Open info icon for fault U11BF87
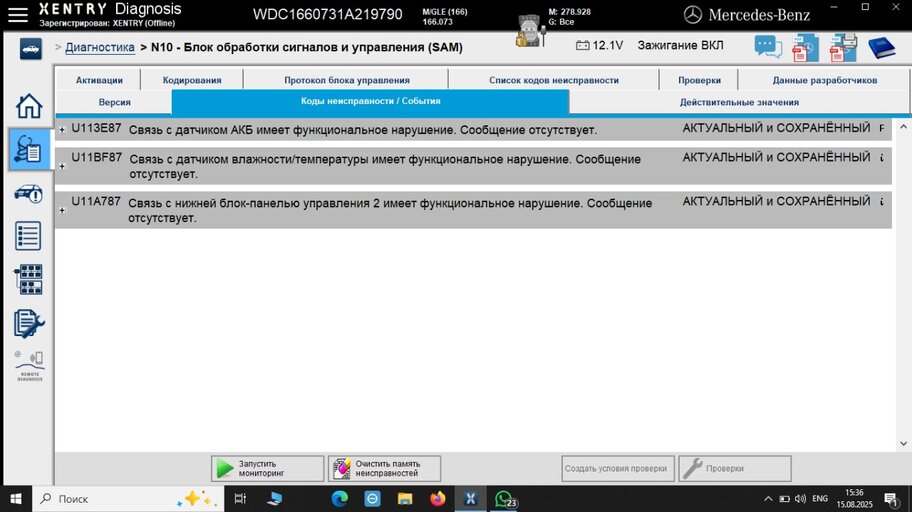The height and width of the screenshot is (512, 912). [882, 158]
